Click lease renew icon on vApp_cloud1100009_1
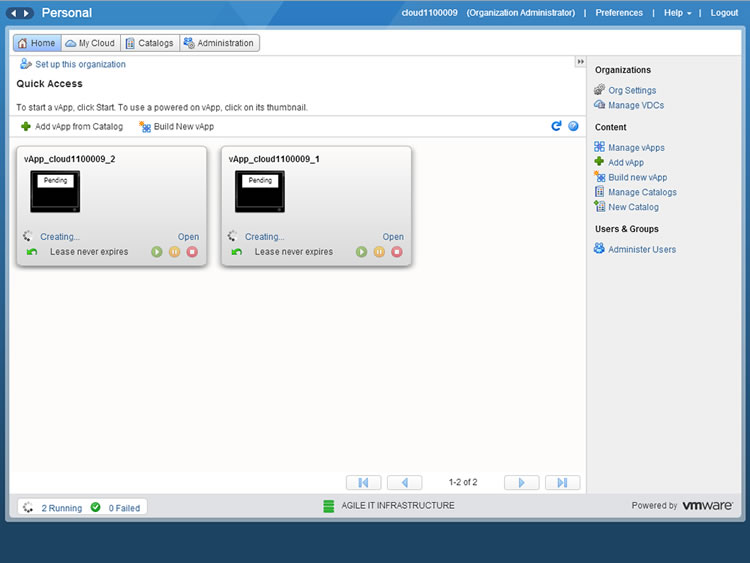 click(x=237, y=252)
